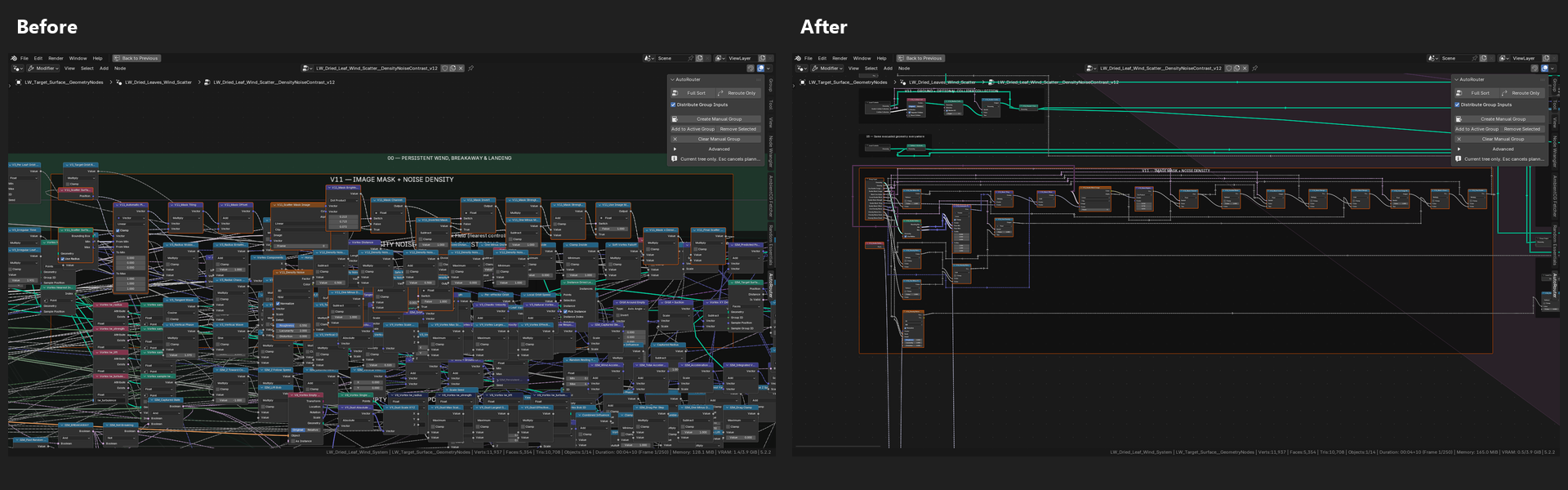Click new Scene icon in Before window
This screenshot has width=1568, height=490.
coord(699,58)
